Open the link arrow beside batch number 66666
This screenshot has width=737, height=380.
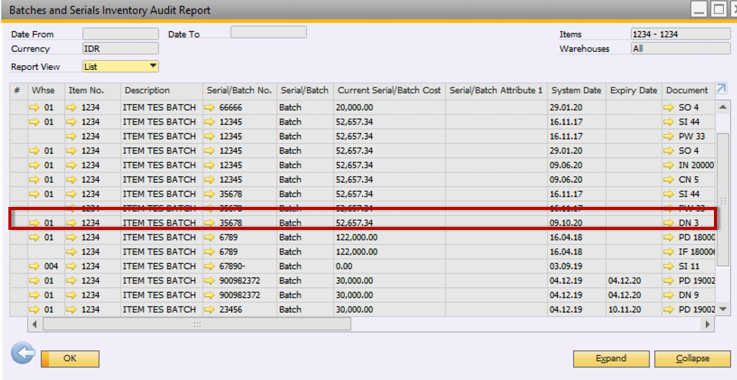[x=210, y=108]
